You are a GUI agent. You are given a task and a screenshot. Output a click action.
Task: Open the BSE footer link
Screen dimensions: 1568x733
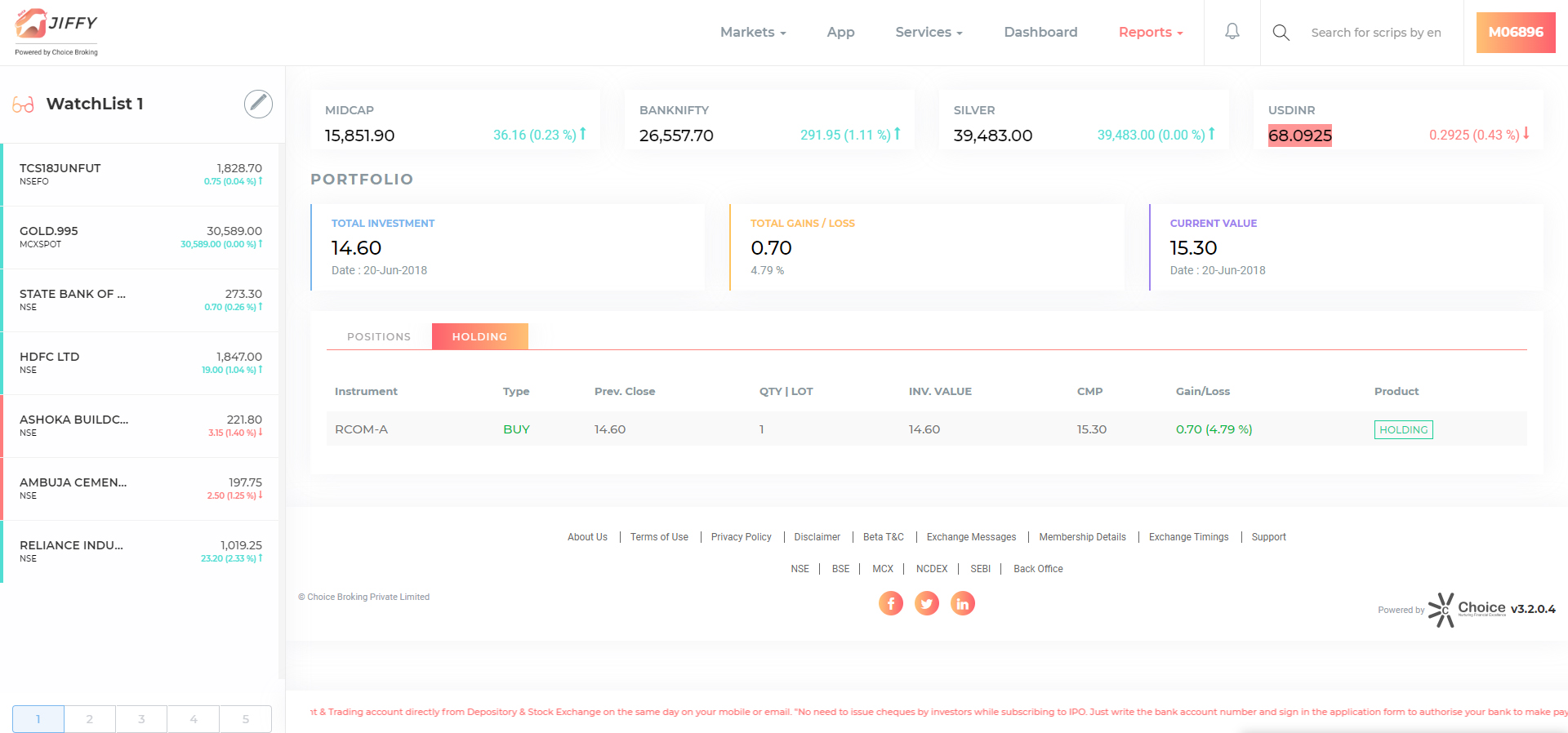pos(841,569)
